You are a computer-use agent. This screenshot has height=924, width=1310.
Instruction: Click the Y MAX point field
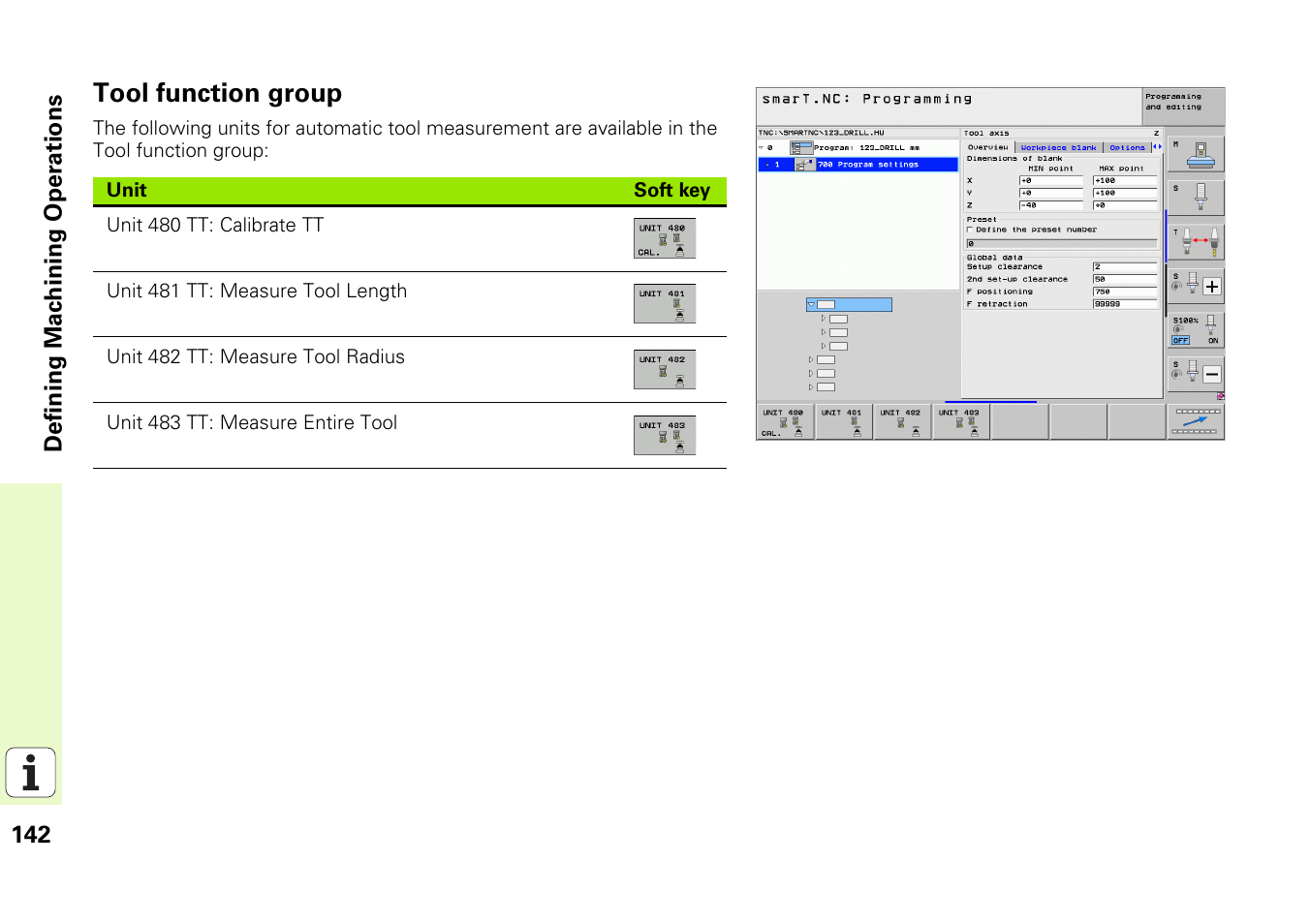pyautogui.click(x=1125, y=193)
